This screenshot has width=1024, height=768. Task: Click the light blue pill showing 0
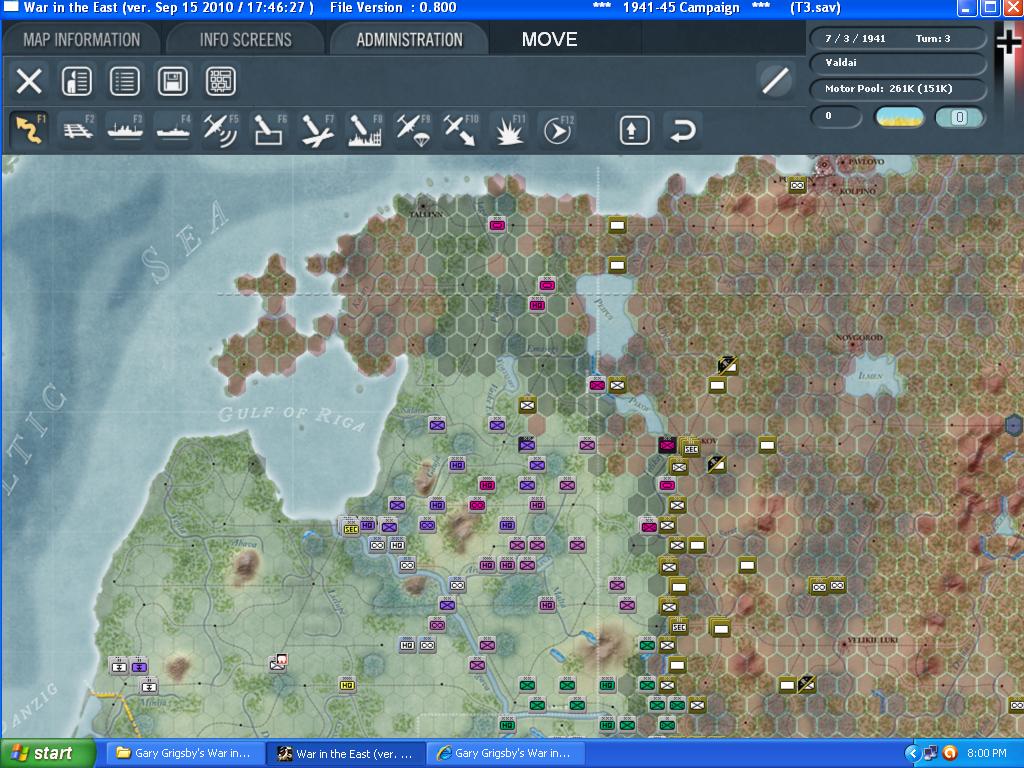(959, 117)
